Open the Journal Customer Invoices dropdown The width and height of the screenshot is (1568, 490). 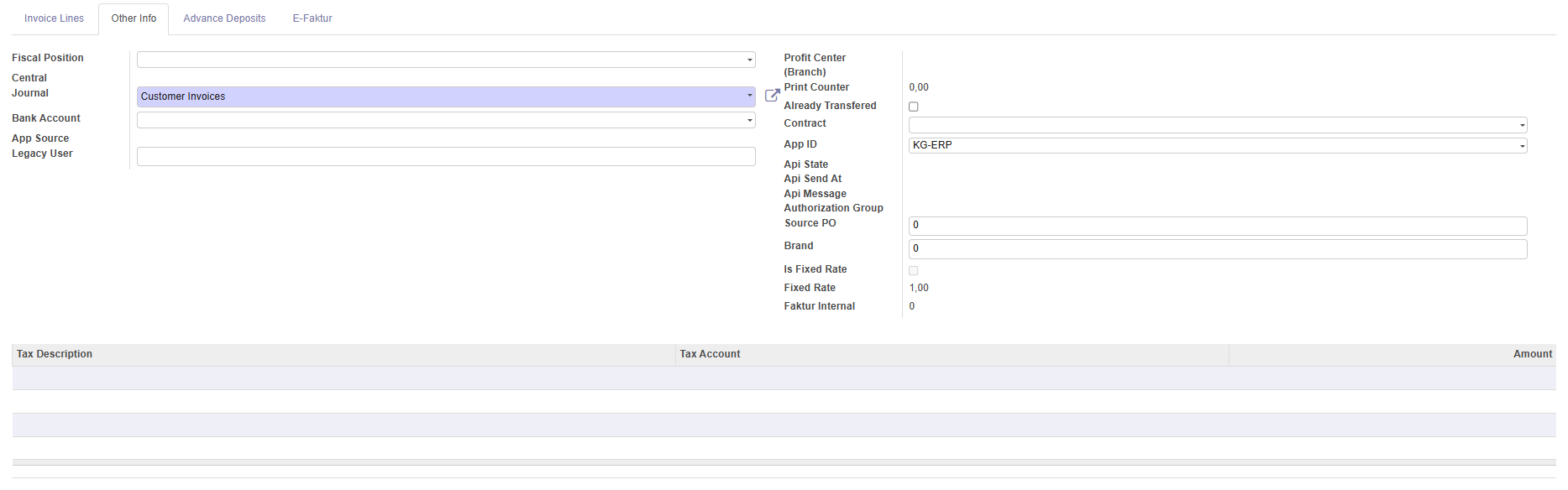(446, 96)
